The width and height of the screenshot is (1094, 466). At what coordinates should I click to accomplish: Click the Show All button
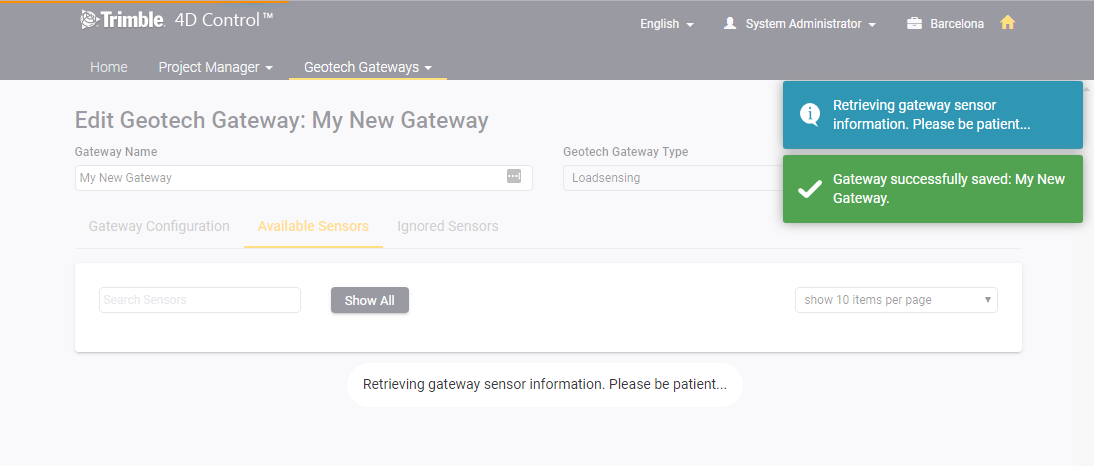[370, 300]
